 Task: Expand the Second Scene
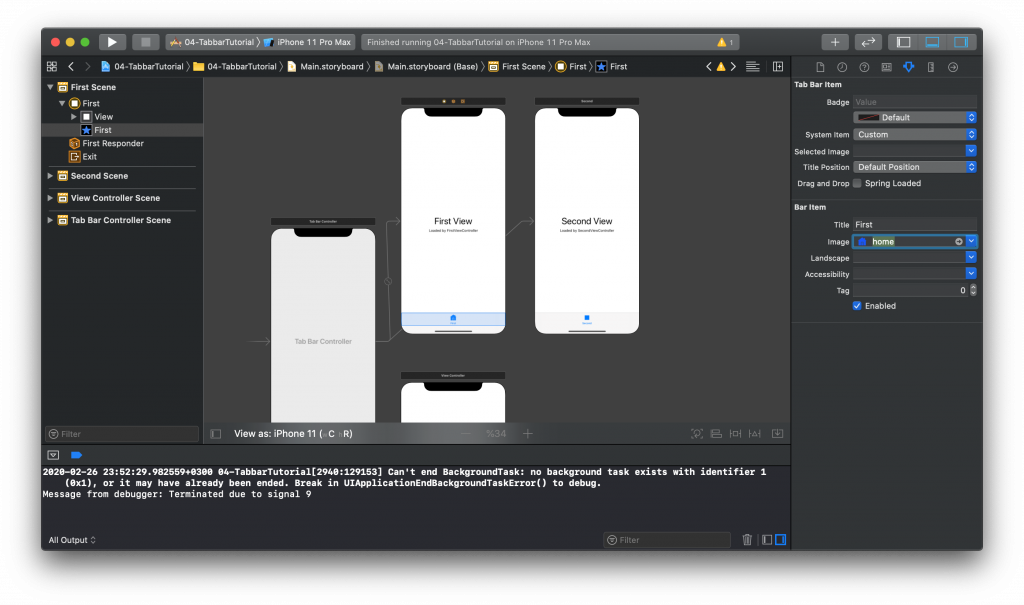[x=50, y=176]
